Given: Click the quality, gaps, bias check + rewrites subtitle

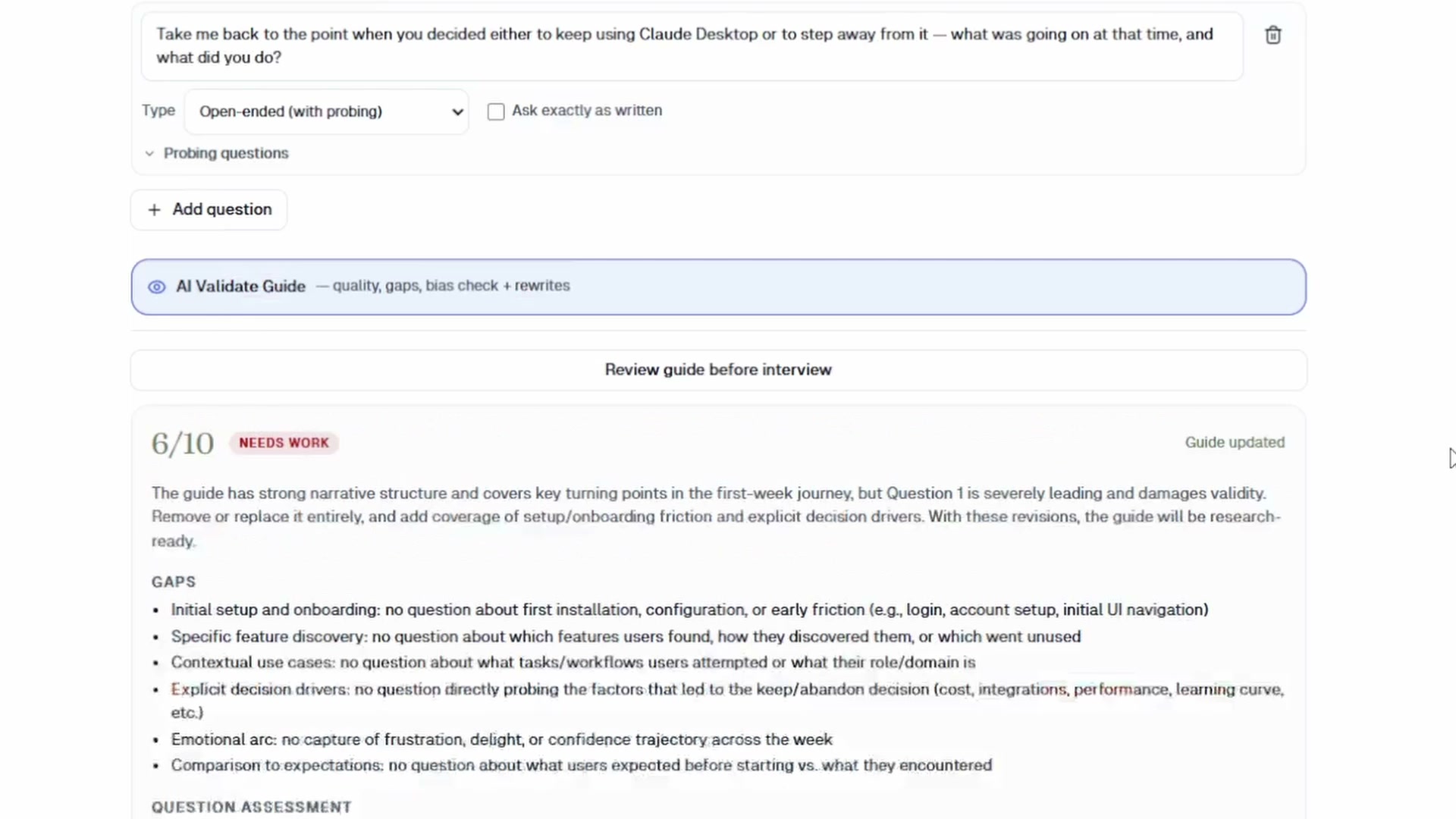Looking at the screenshot, I should pos(451,286).
